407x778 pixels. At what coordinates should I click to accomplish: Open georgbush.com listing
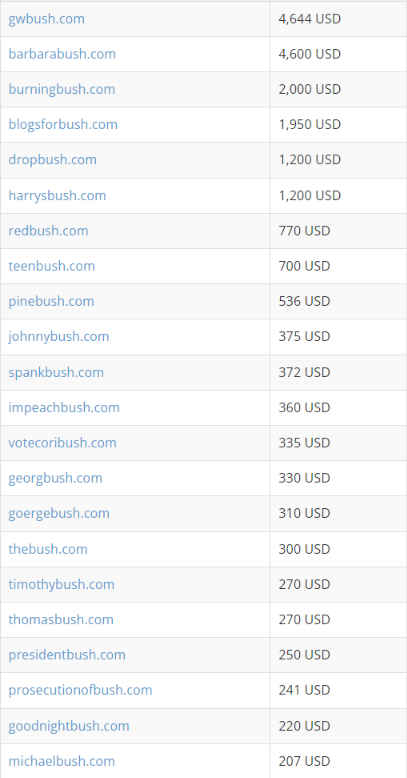tap(55, 478)
